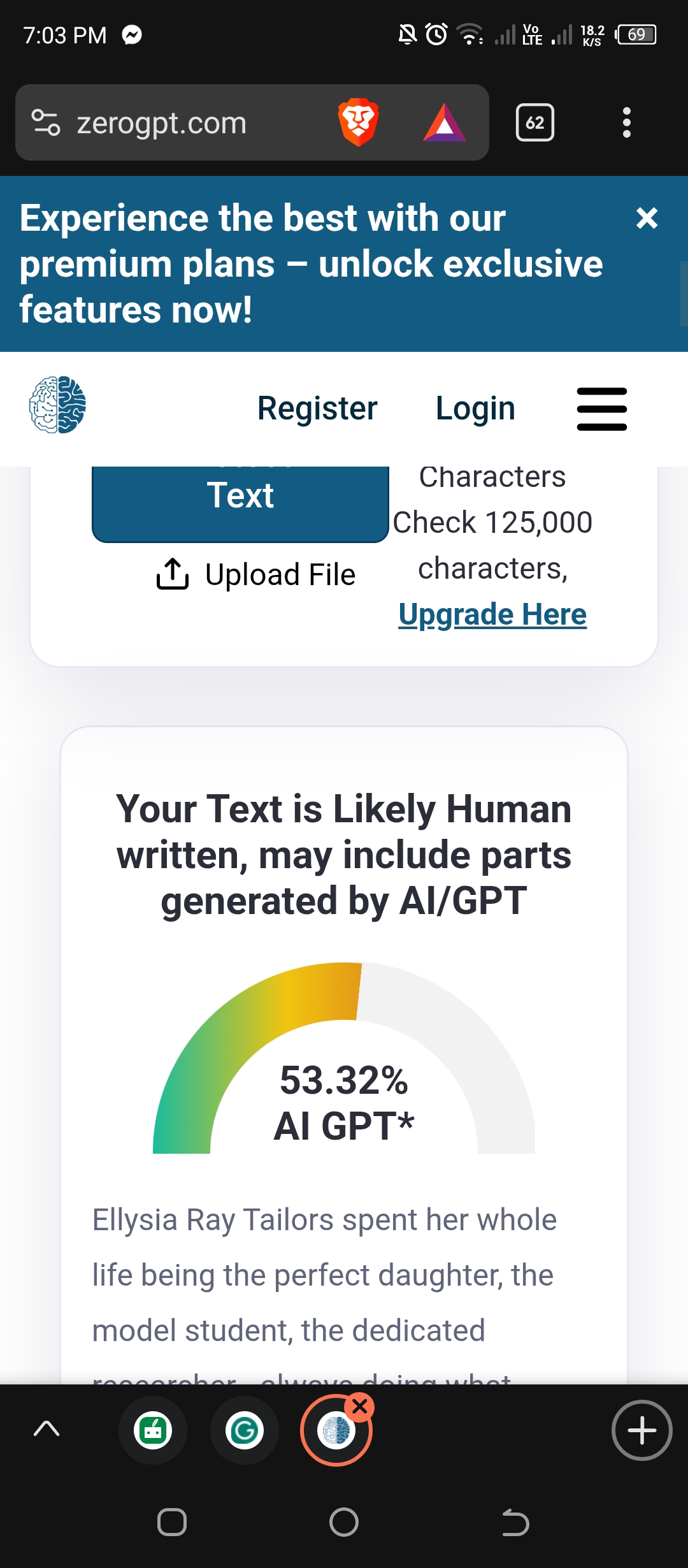Open the green robot shortcut icon
Viewport: 688px width, 1568px height.
coord(153,1431)
